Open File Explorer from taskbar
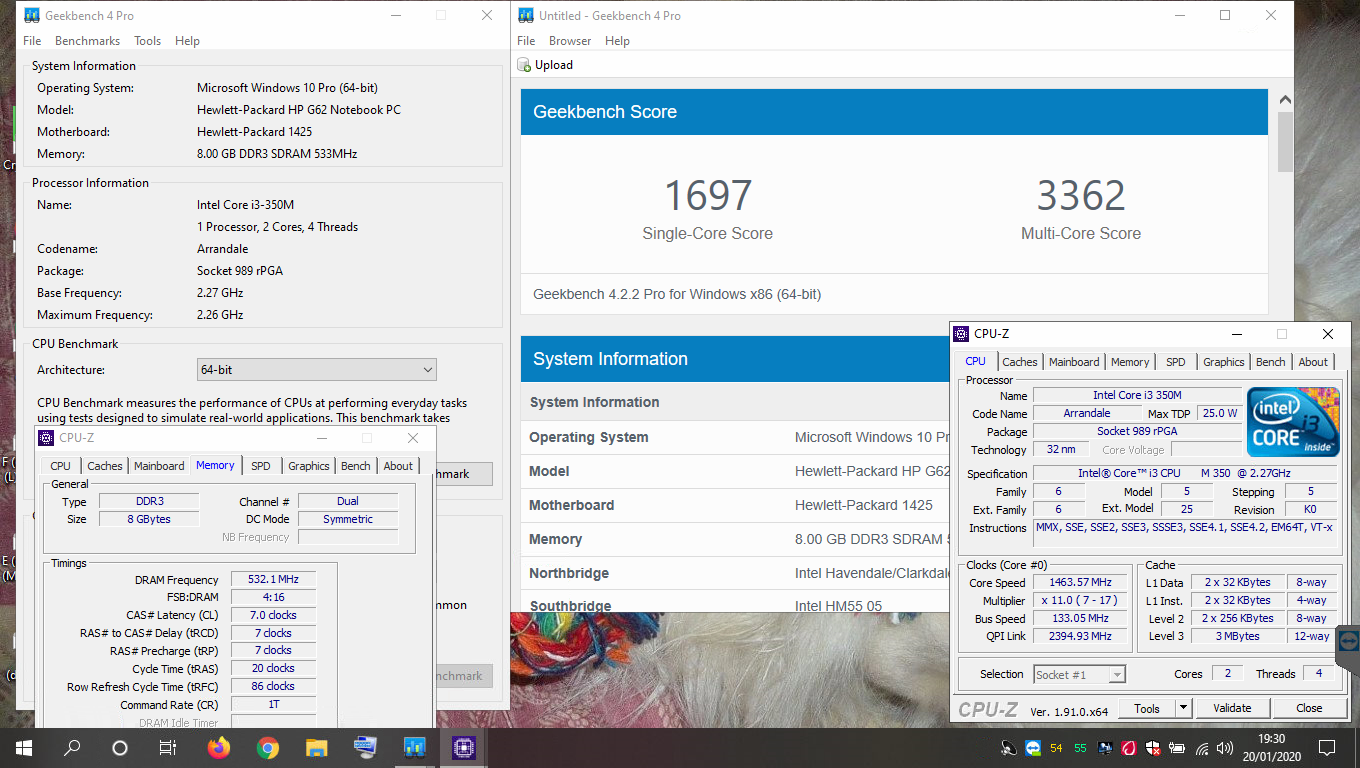The image size is (1360, 768). pos(316,748)
